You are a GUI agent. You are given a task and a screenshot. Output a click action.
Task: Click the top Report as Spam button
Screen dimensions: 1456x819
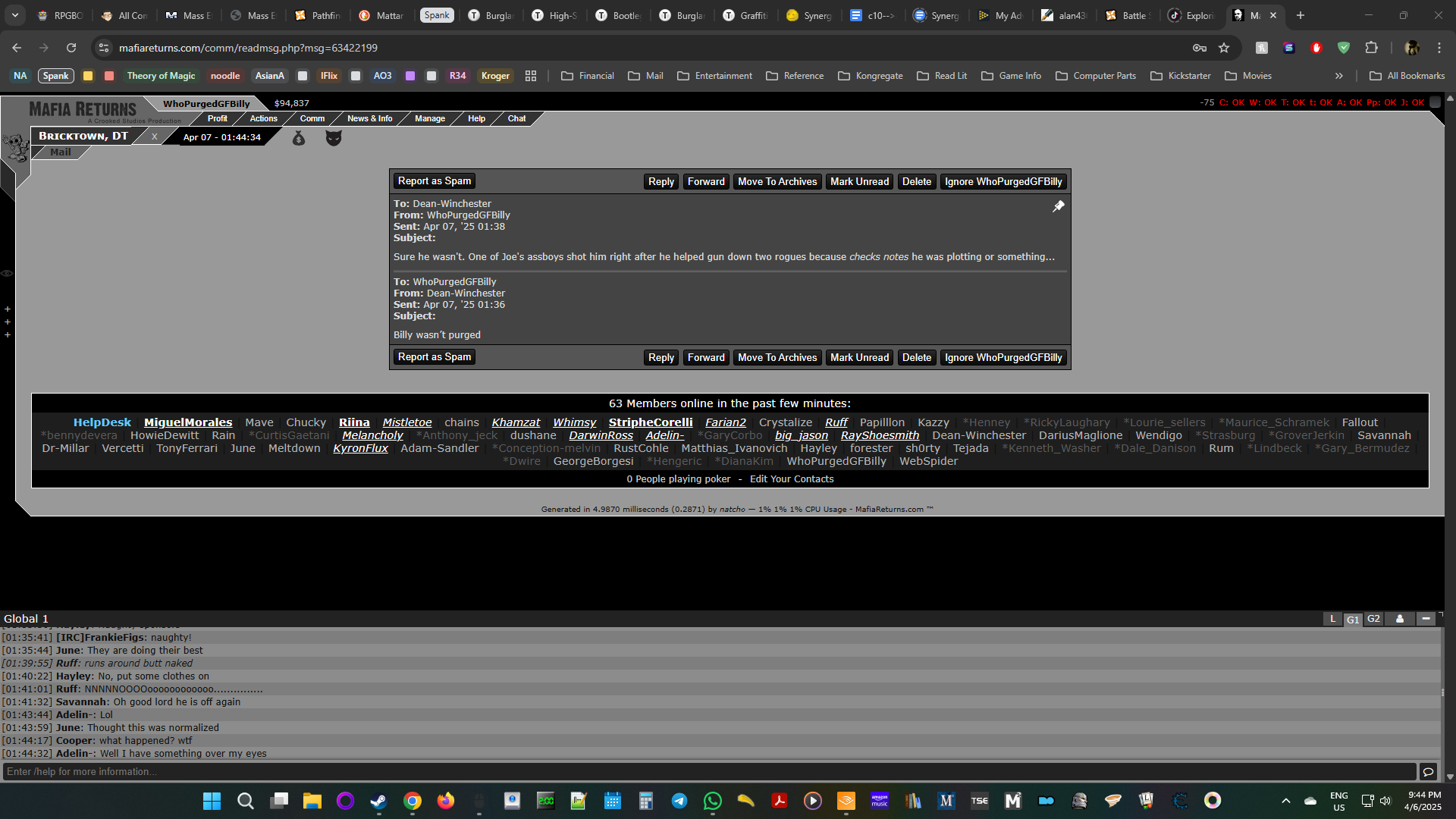(435, 181)
